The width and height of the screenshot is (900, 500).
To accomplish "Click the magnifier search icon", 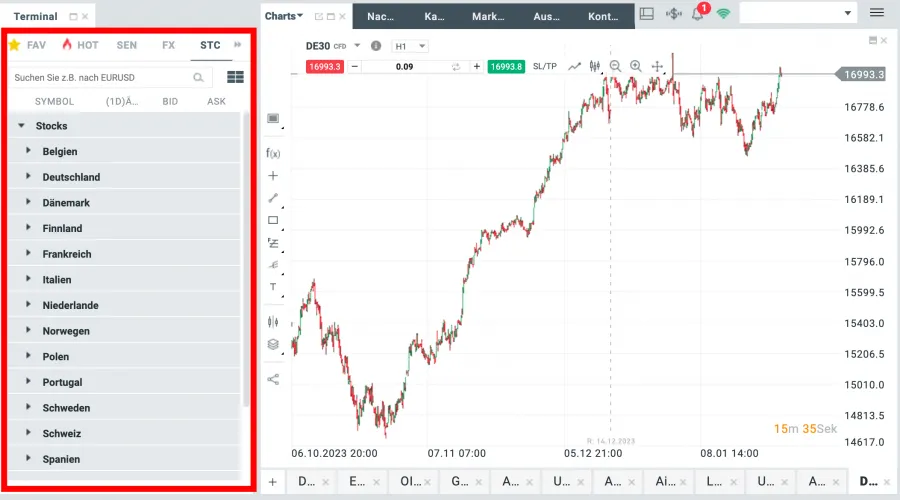I will (199, 77).
